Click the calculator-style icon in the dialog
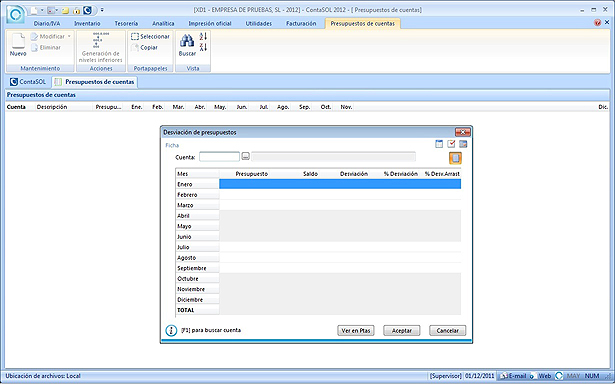The height and width of the screenshot is (384, 615). 463,144
